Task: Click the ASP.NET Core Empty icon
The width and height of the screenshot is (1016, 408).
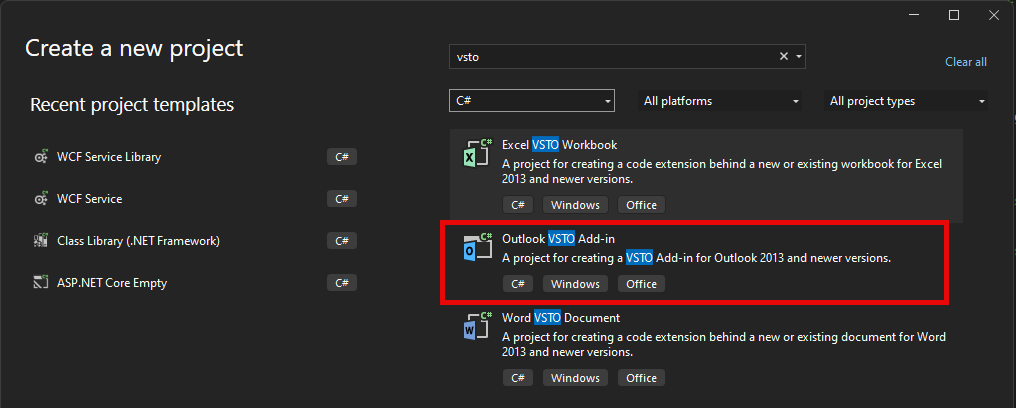Action: tap(41, 283)
